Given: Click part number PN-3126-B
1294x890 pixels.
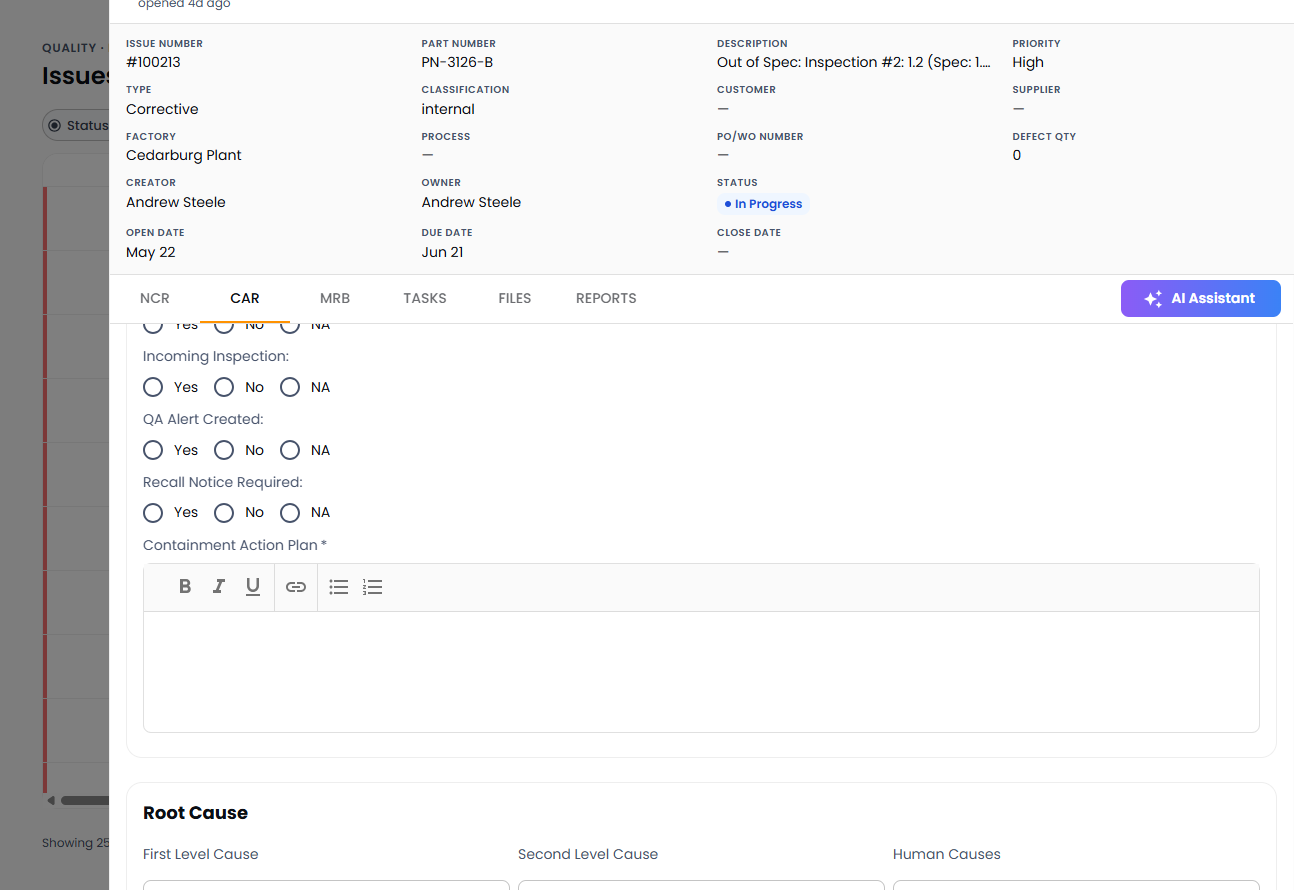Looking at the screenshot, I should 457,62.
